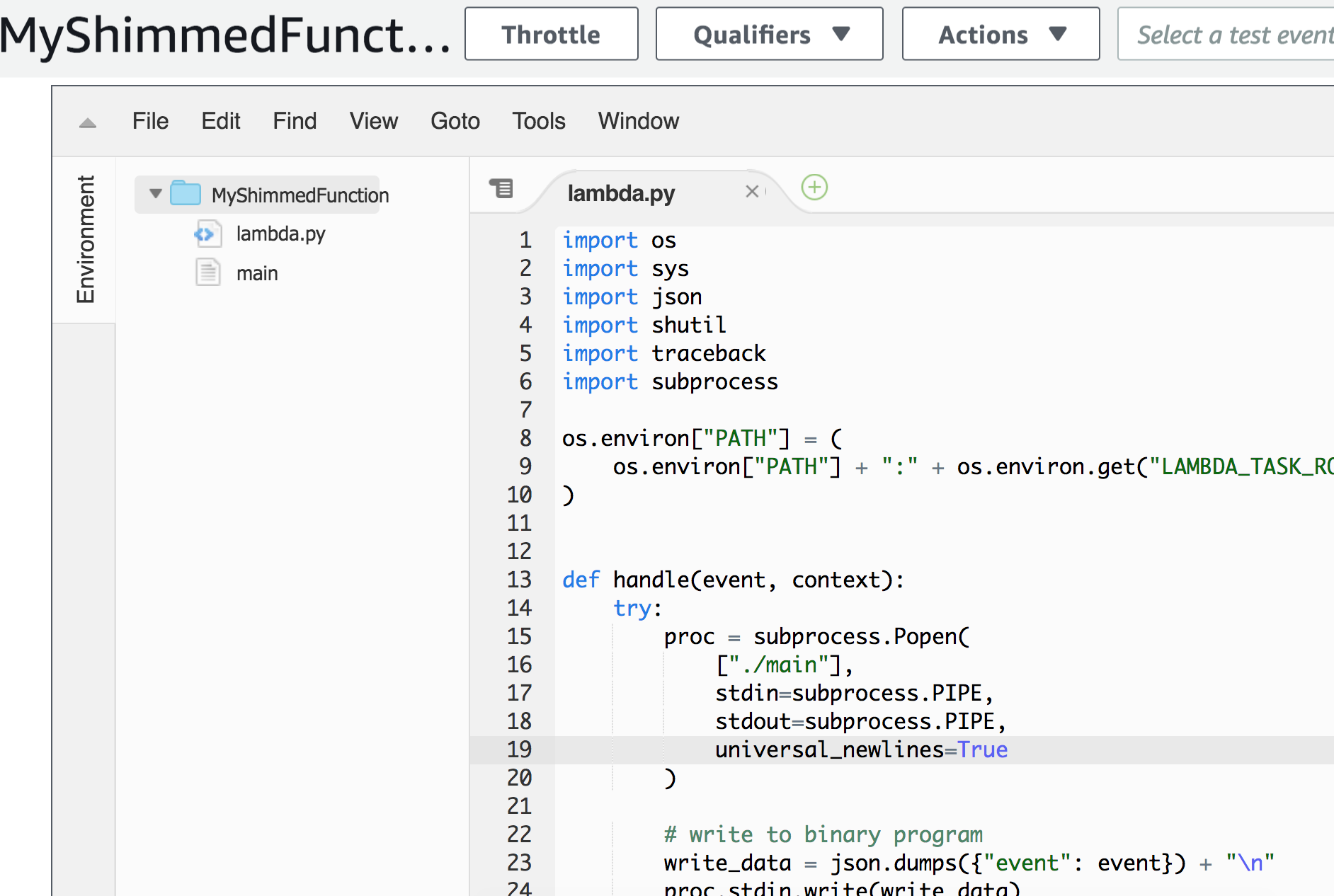Screen dimensions: 1334x896
Task: Toggle the main file selection
Action: tap(256, 272)
